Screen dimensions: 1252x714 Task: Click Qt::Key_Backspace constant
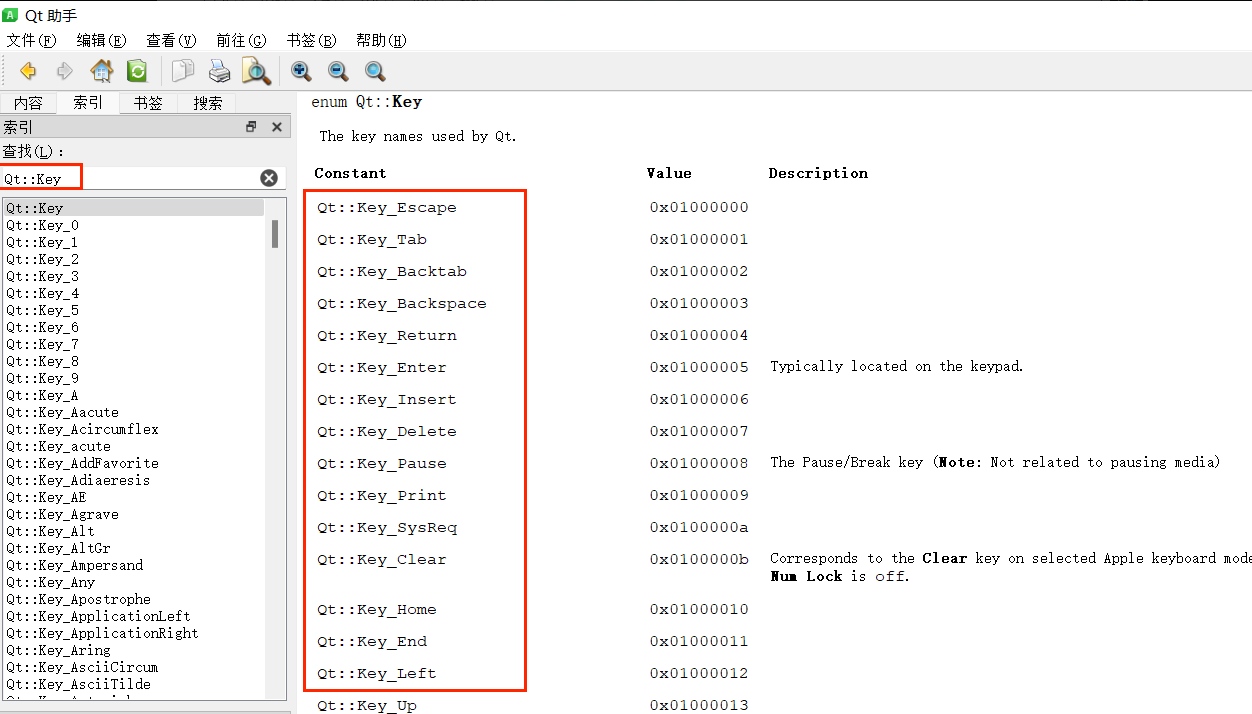[402, 304]
